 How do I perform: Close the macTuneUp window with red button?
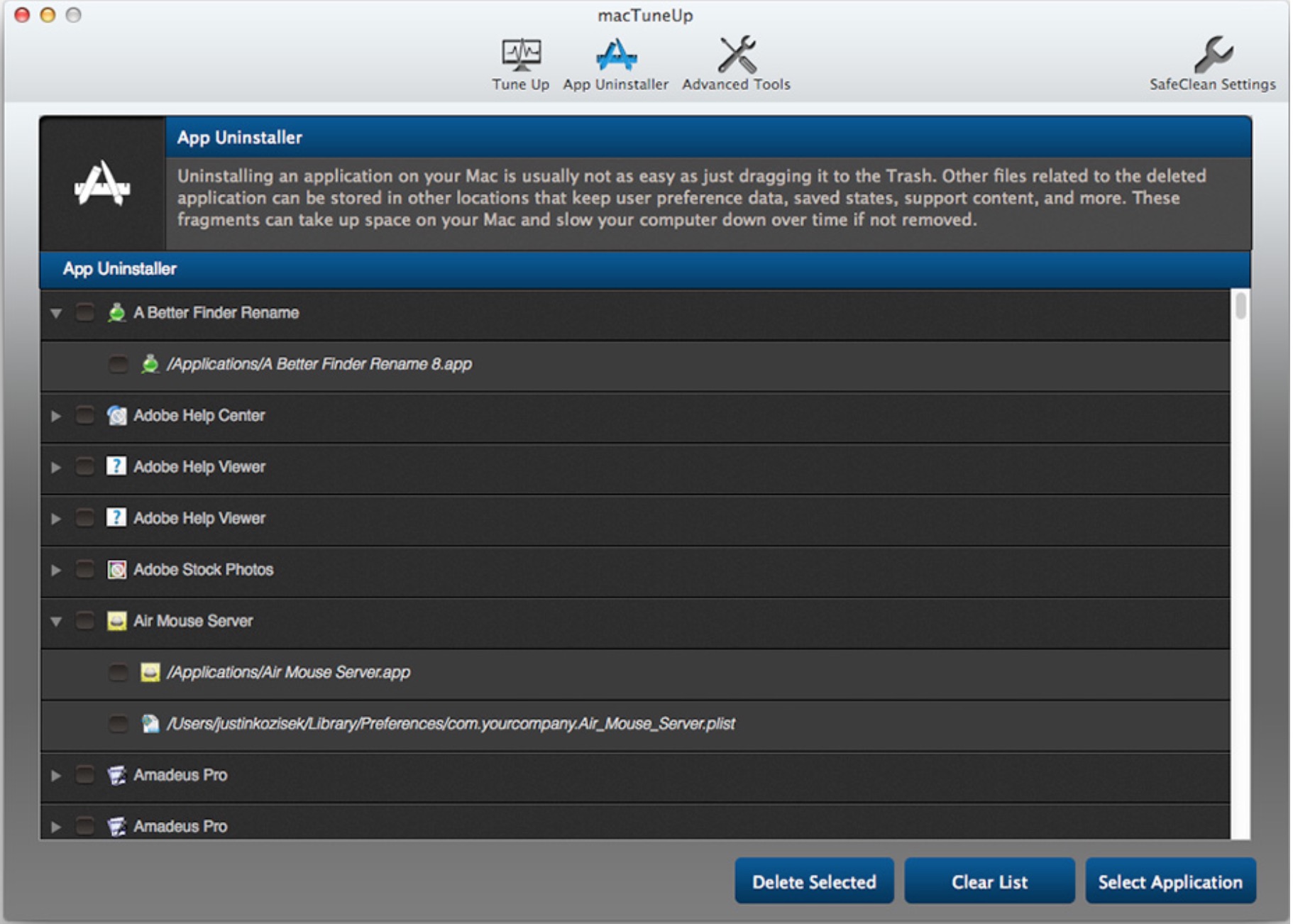coord(22,14)
